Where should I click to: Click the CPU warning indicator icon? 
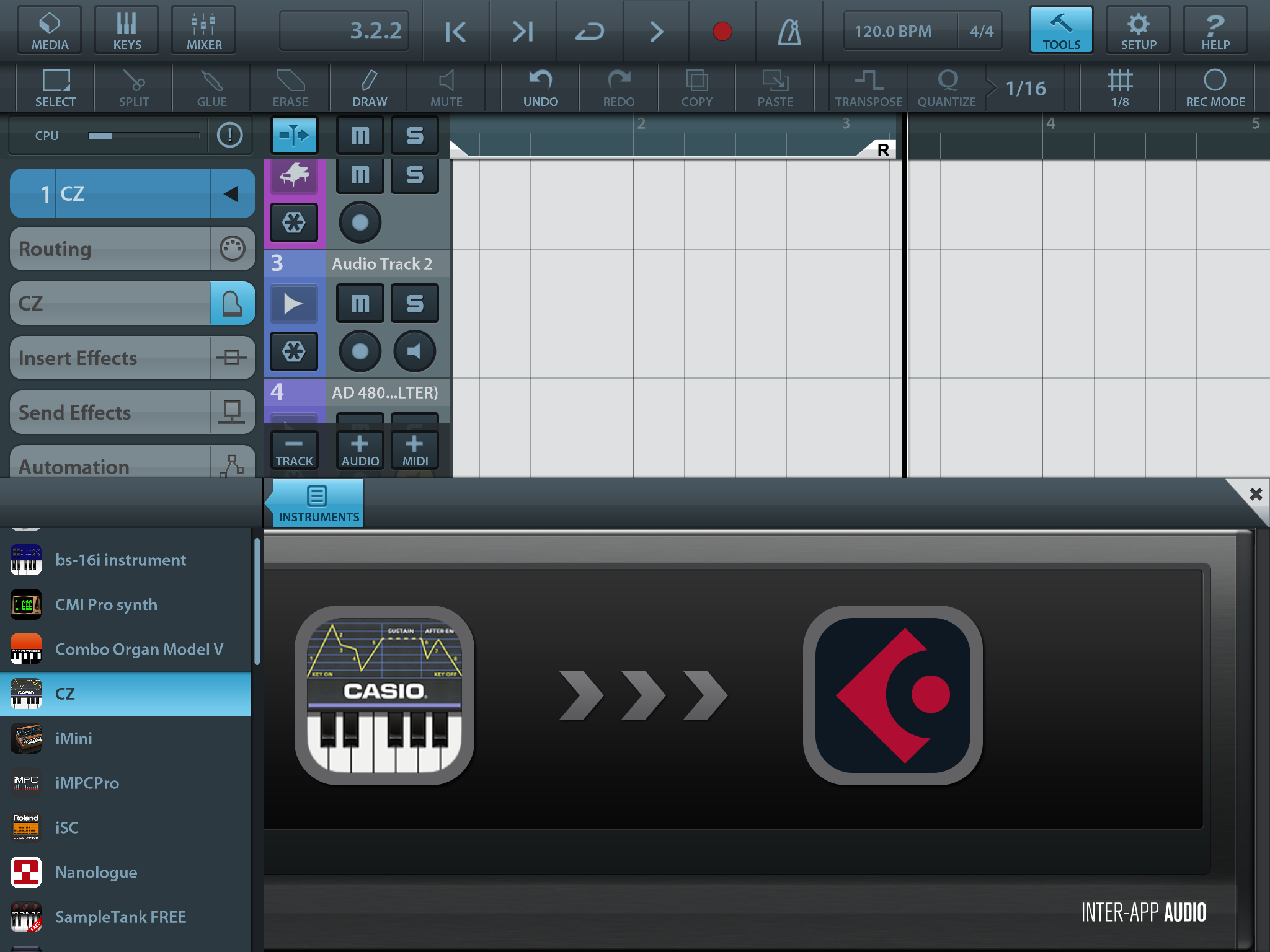(230, 134)
